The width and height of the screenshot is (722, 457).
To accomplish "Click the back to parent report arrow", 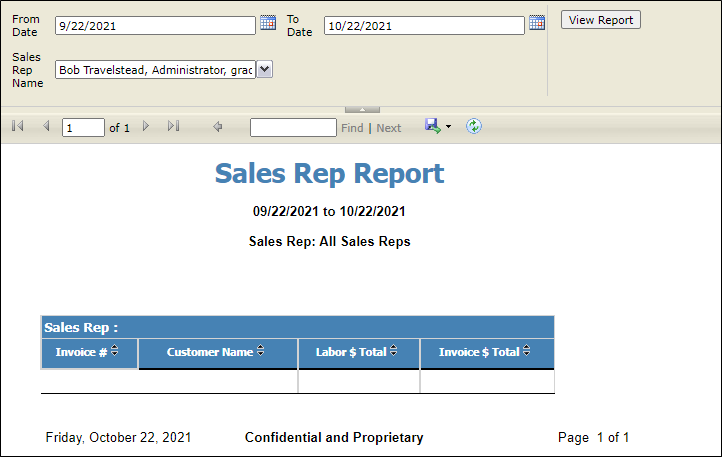I will (x=218, y=127).
